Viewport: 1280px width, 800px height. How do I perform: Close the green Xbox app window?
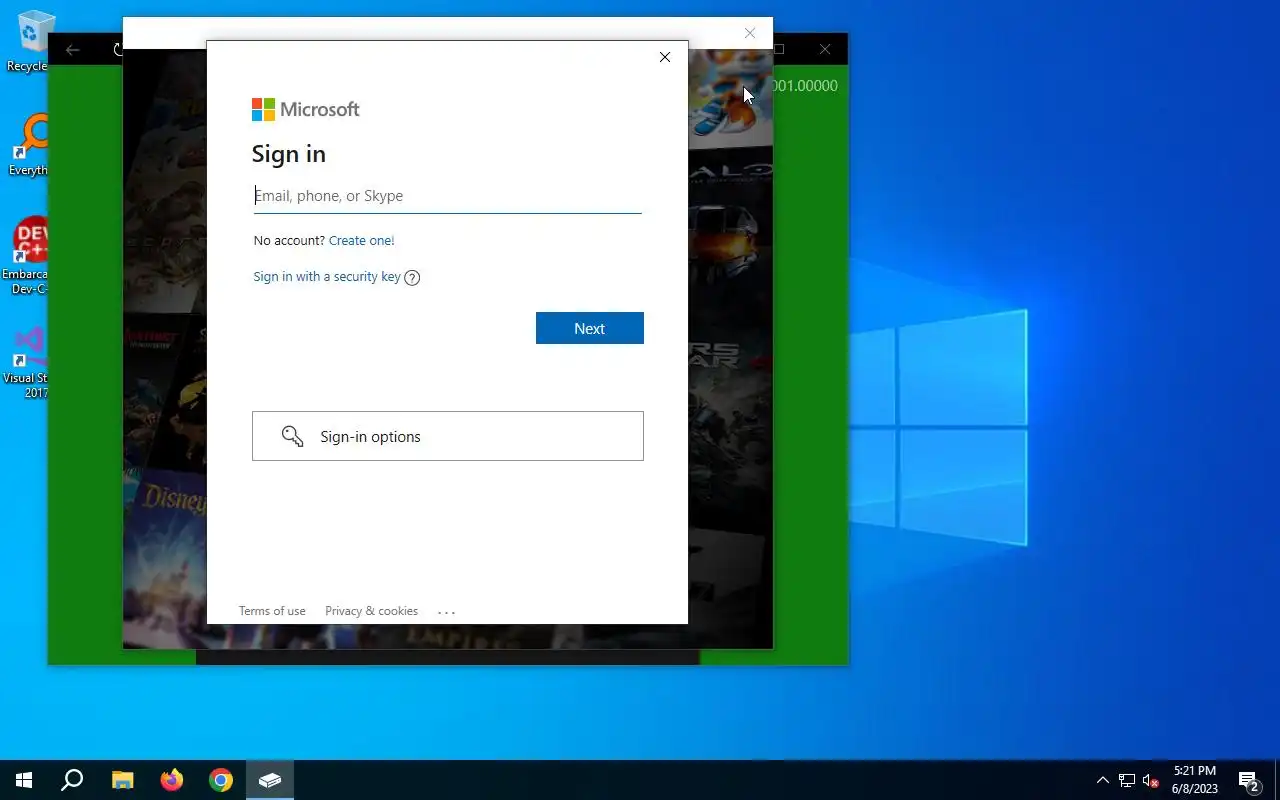coord(825,49)
